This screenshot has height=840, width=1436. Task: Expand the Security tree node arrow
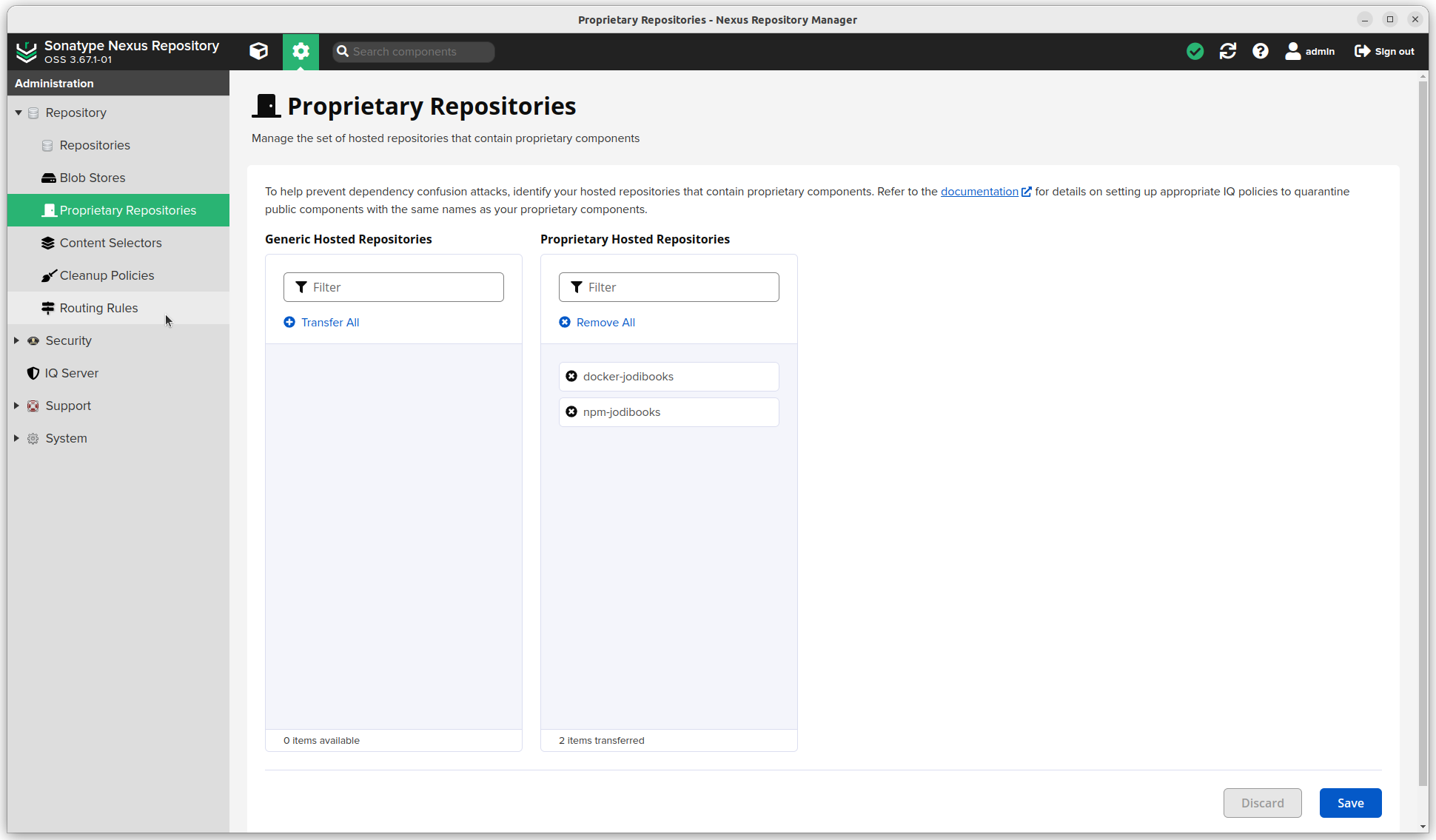16,340
